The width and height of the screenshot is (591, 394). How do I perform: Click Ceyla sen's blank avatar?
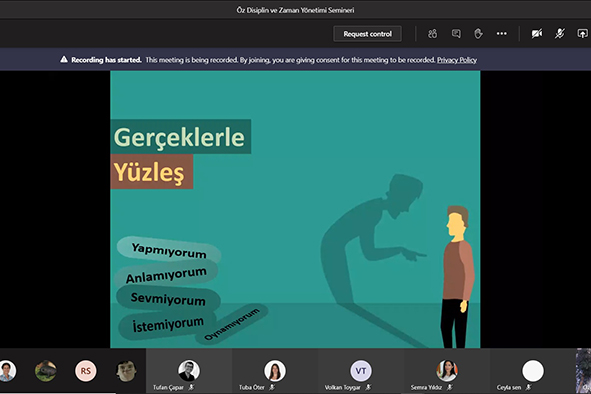pyautogui.click(x=533, y=371)
